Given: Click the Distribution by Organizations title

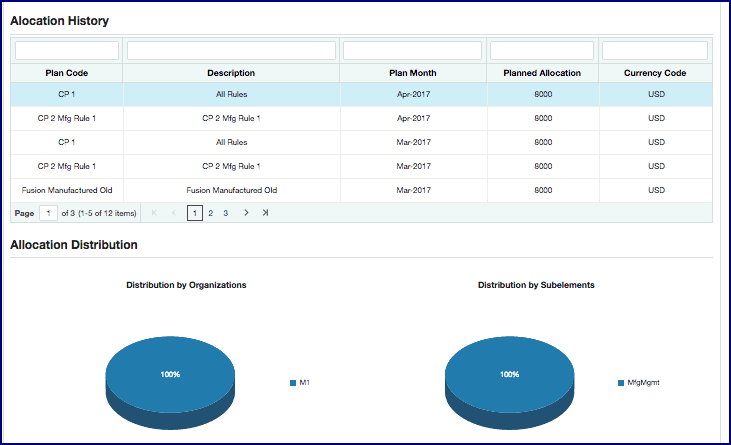Looking at the screenshot, I should (x=186, y=285).
